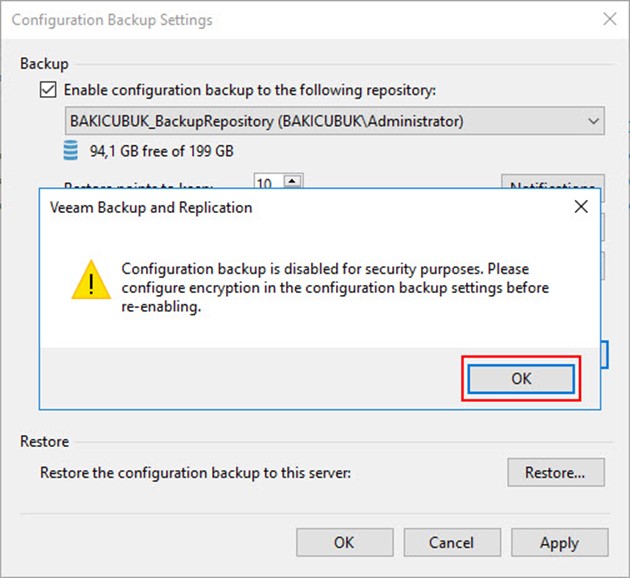Click the Veeam Backup and Replication title
This screenshot has width=630, height=578.
tap(151, 208)
